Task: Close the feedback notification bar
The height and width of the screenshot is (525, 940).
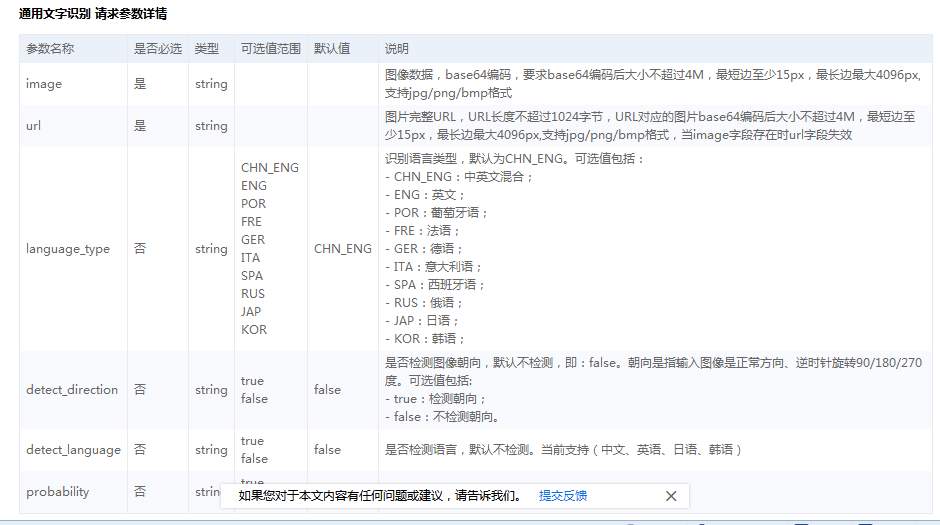Action: pyautogui.click(x=671, y=496)
